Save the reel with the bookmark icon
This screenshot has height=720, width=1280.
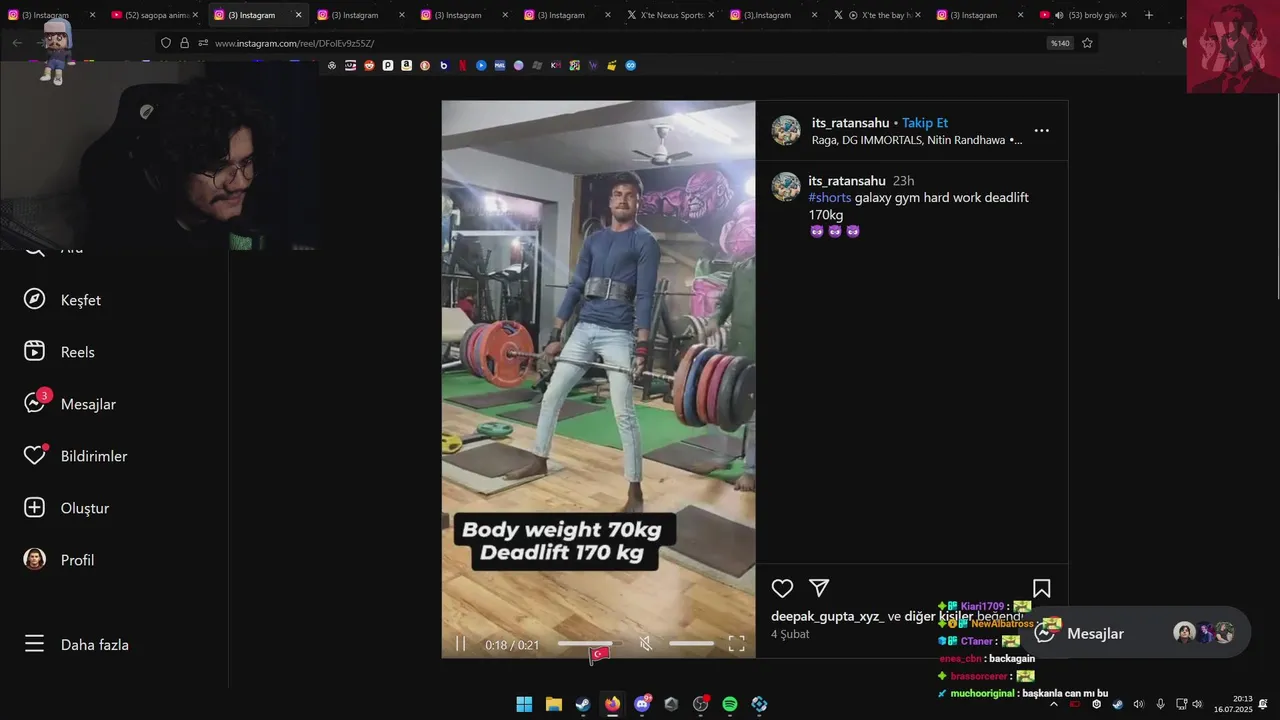tap(1041, 589)
